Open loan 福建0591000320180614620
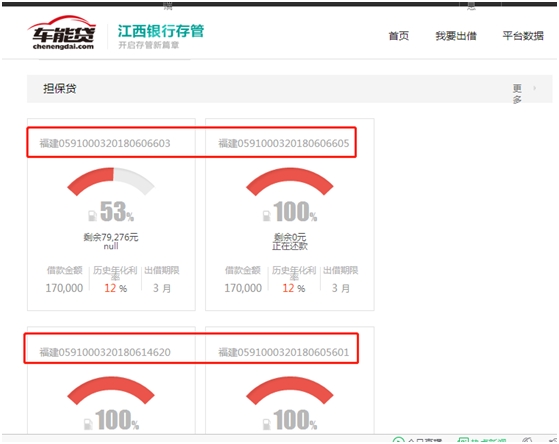Viewport: 559px width, 444px height. pos(105,352)
